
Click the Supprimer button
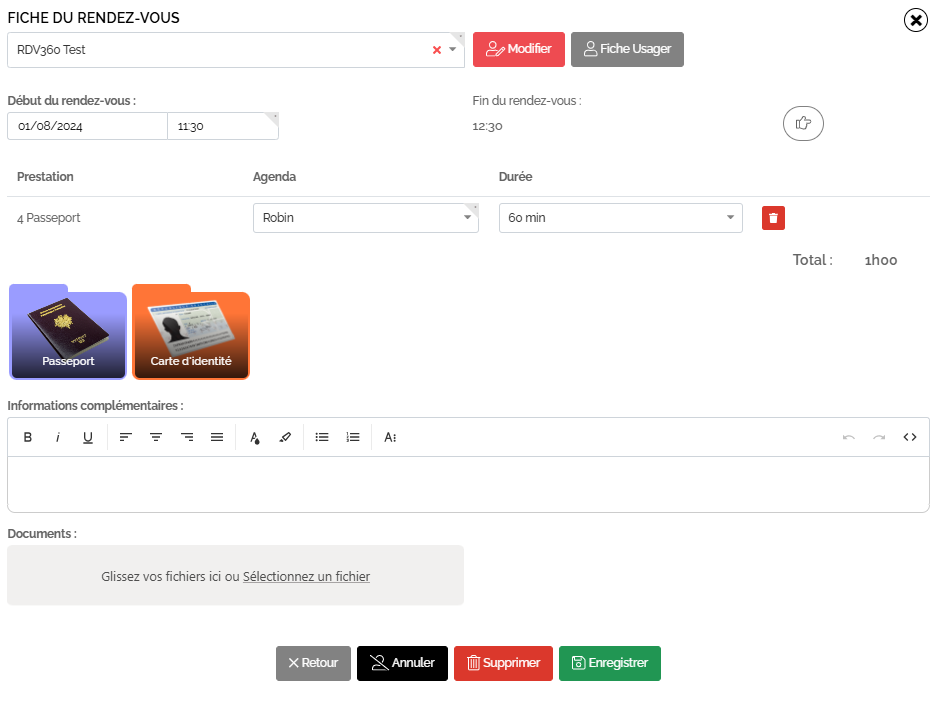click(x=503, y=663)
